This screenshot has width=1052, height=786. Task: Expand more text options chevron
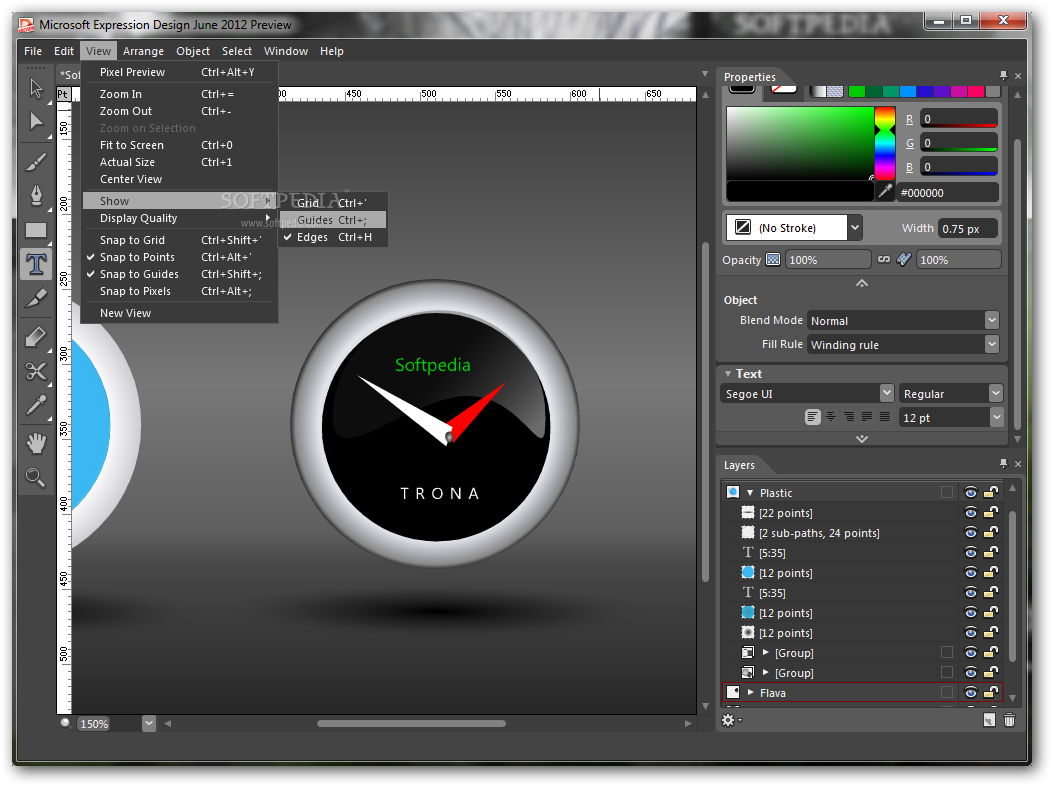coord(862,439)
